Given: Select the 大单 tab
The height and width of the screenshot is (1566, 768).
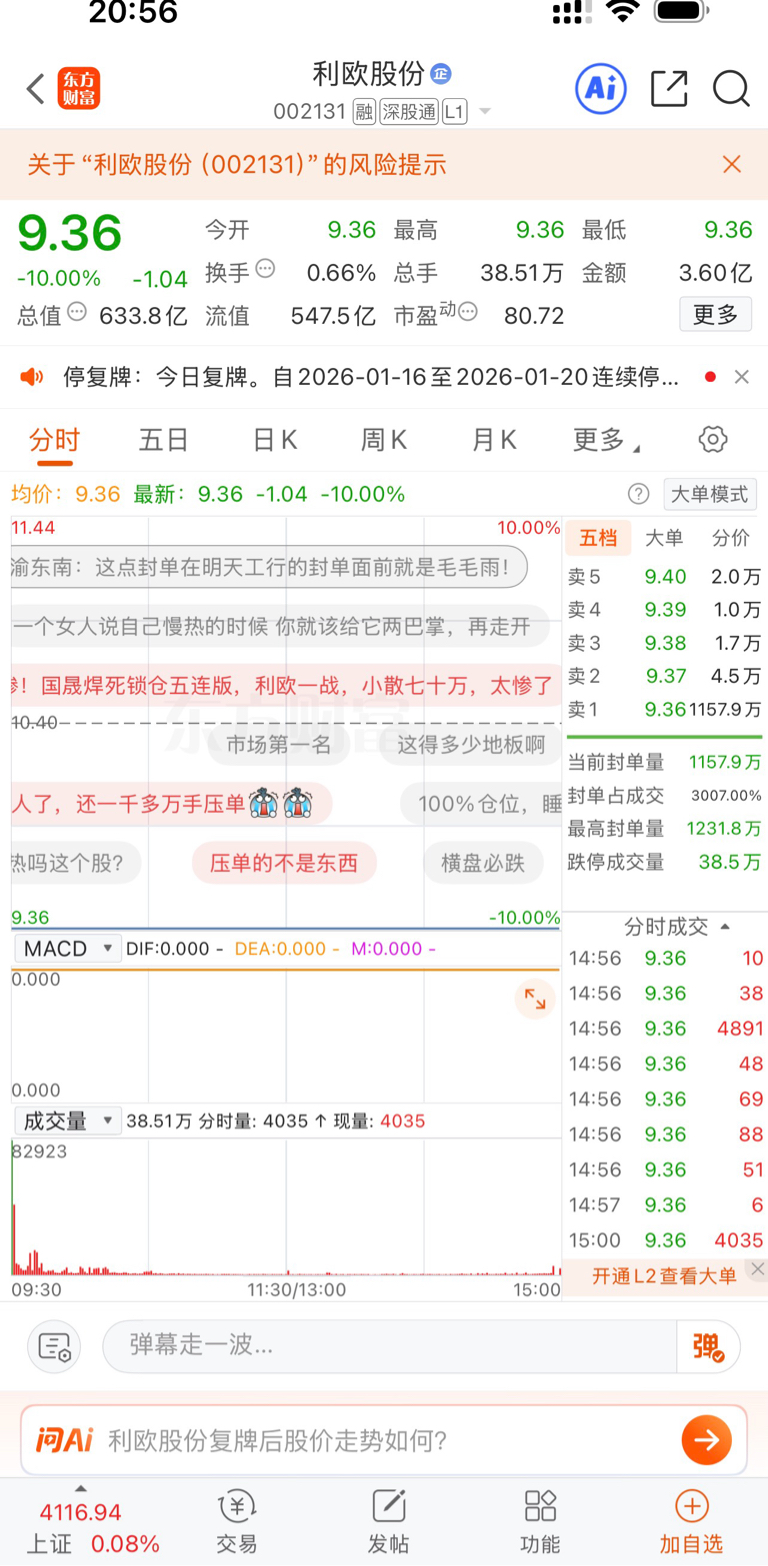Looking at the screenshot, I should (x=663, y=538).
